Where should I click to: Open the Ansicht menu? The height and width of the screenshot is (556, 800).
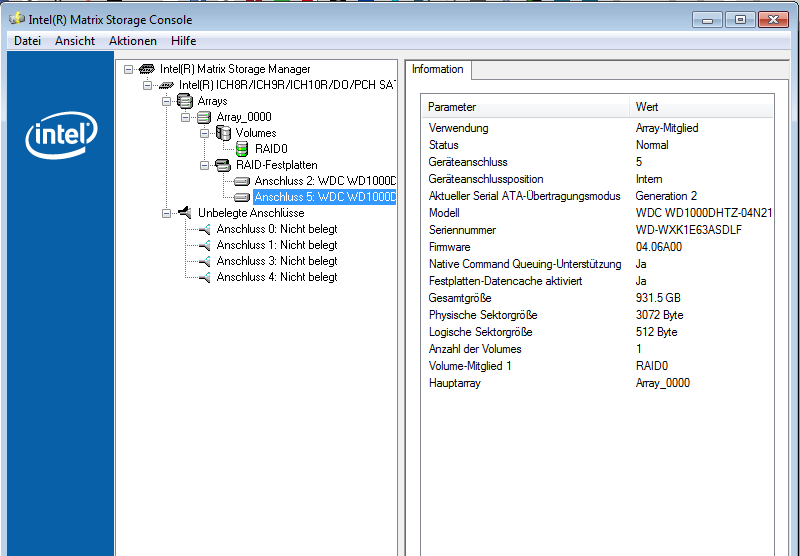click(x=74, y=41)
